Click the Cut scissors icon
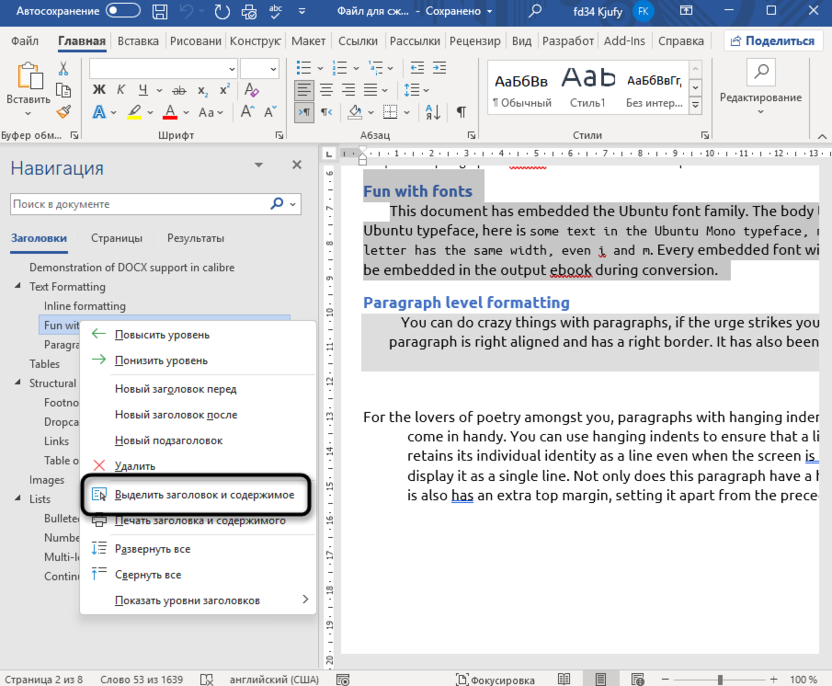Viewport: 832px width, 686px height. coord(63,68)
